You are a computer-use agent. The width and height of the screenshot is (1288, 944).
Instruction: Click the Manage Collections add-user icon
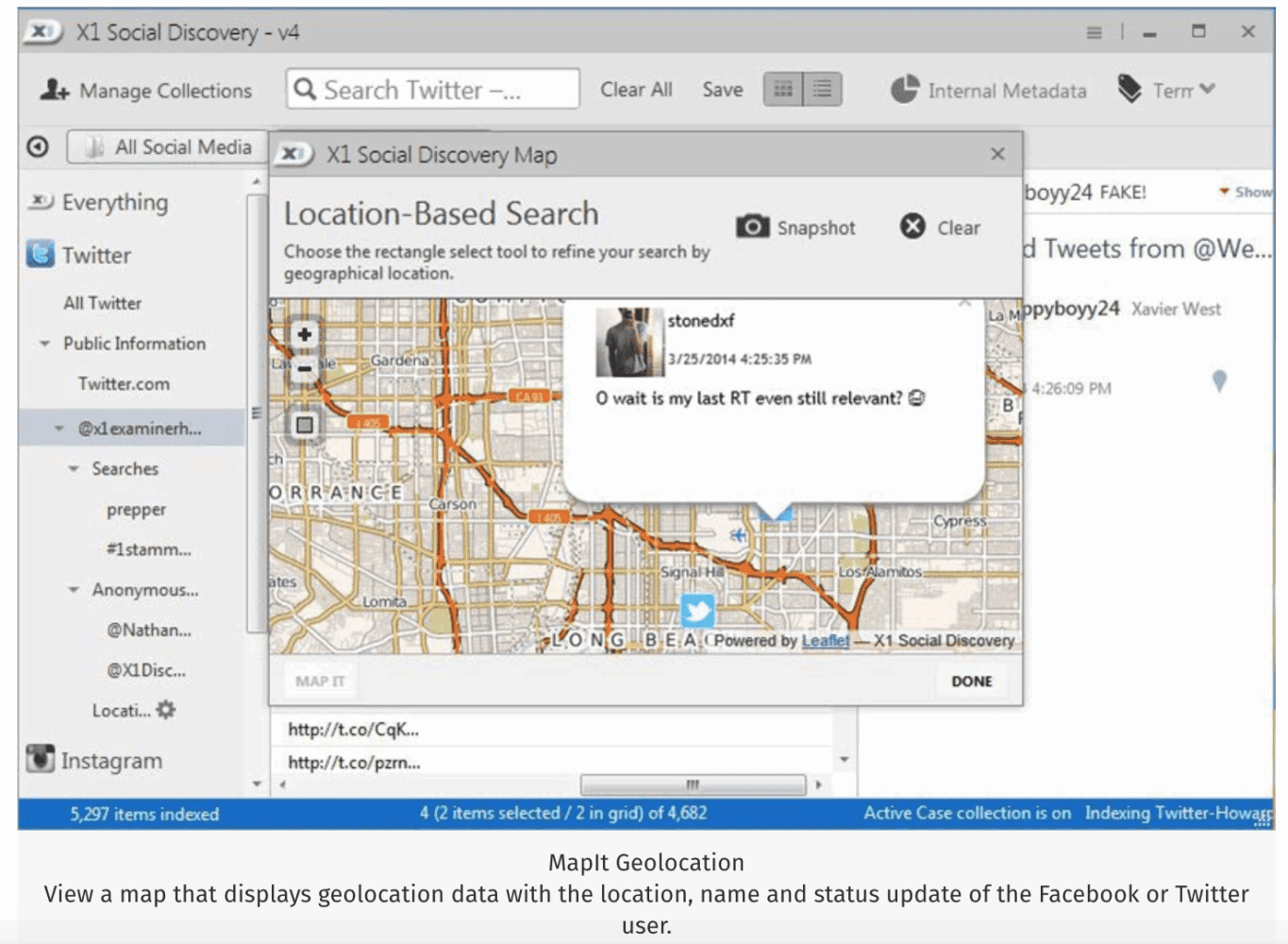pyautogui.click(x=54, y=90)
